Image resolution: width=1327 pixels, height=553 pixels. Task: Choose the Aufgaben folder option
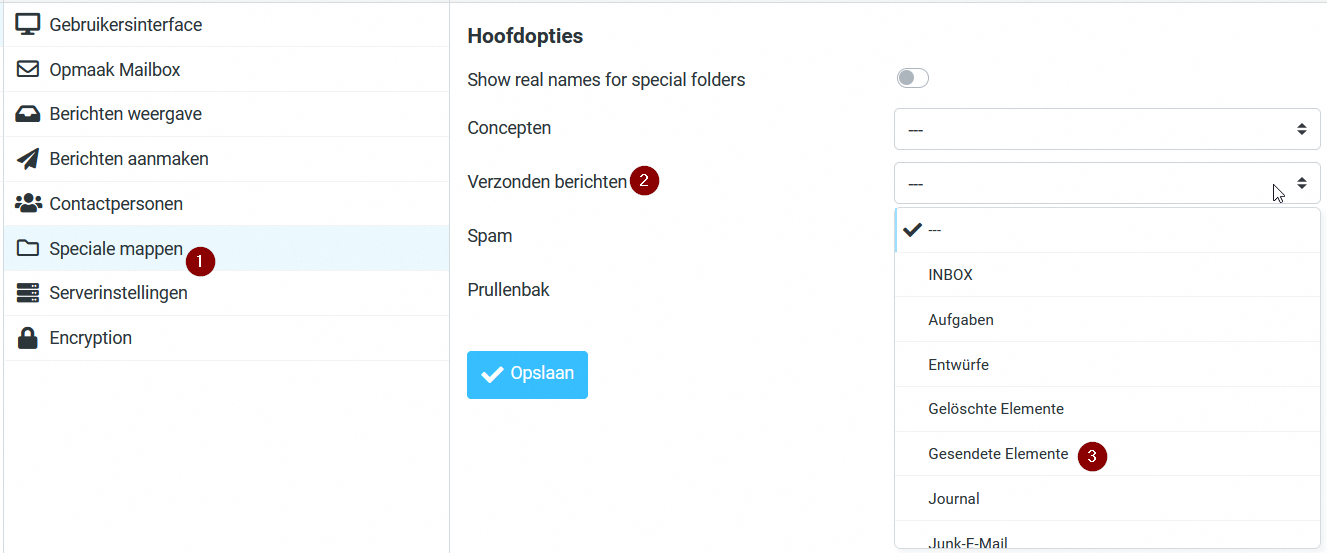pyautogui.click(x=960, y=320)
